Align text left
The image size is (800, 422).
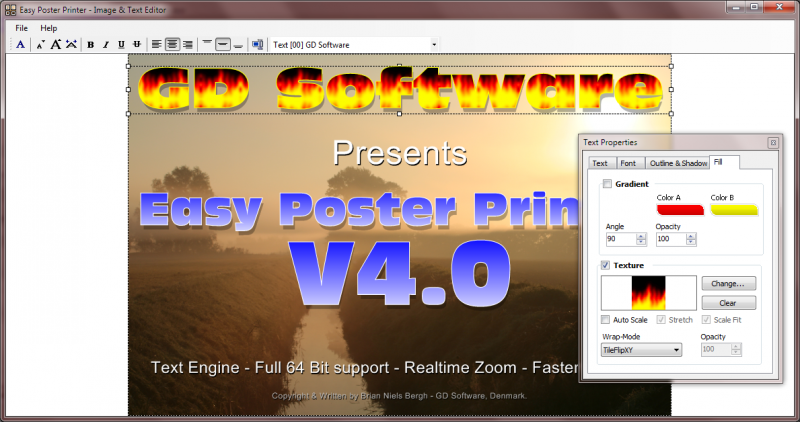[x=157, y=44]
